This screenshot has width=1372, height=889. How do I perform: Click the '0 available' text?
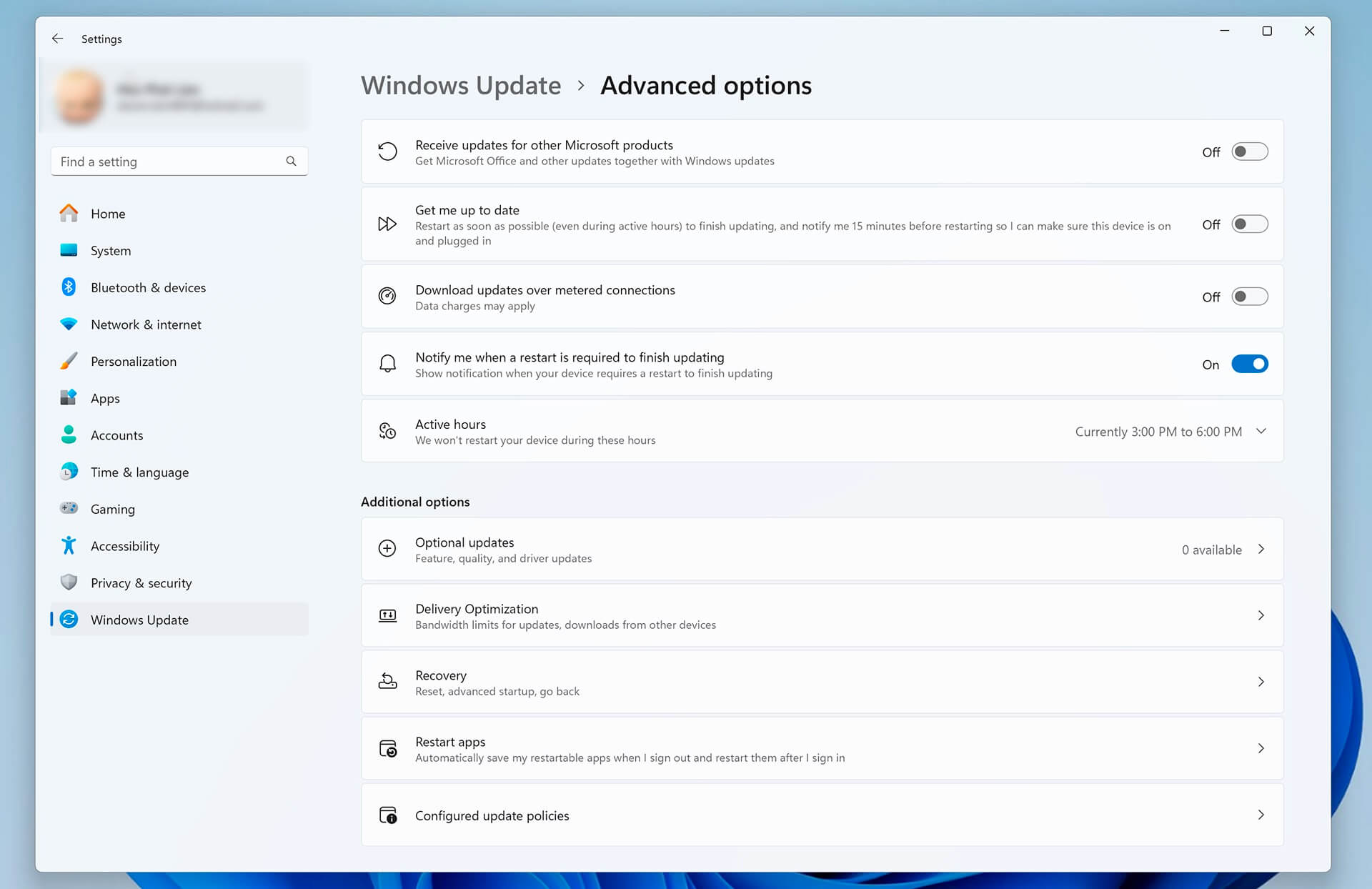(1212, 550)
